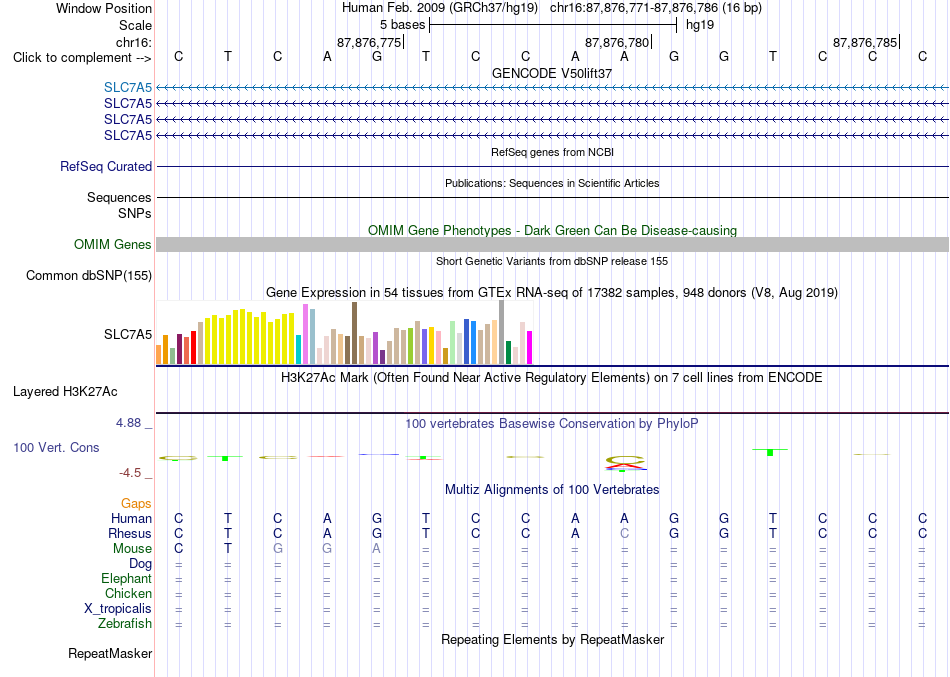Click SLC7A5 label beside GTEx bar chart
Image resolution: width=950 pixels, height=677 pixels.
point(128,335)
